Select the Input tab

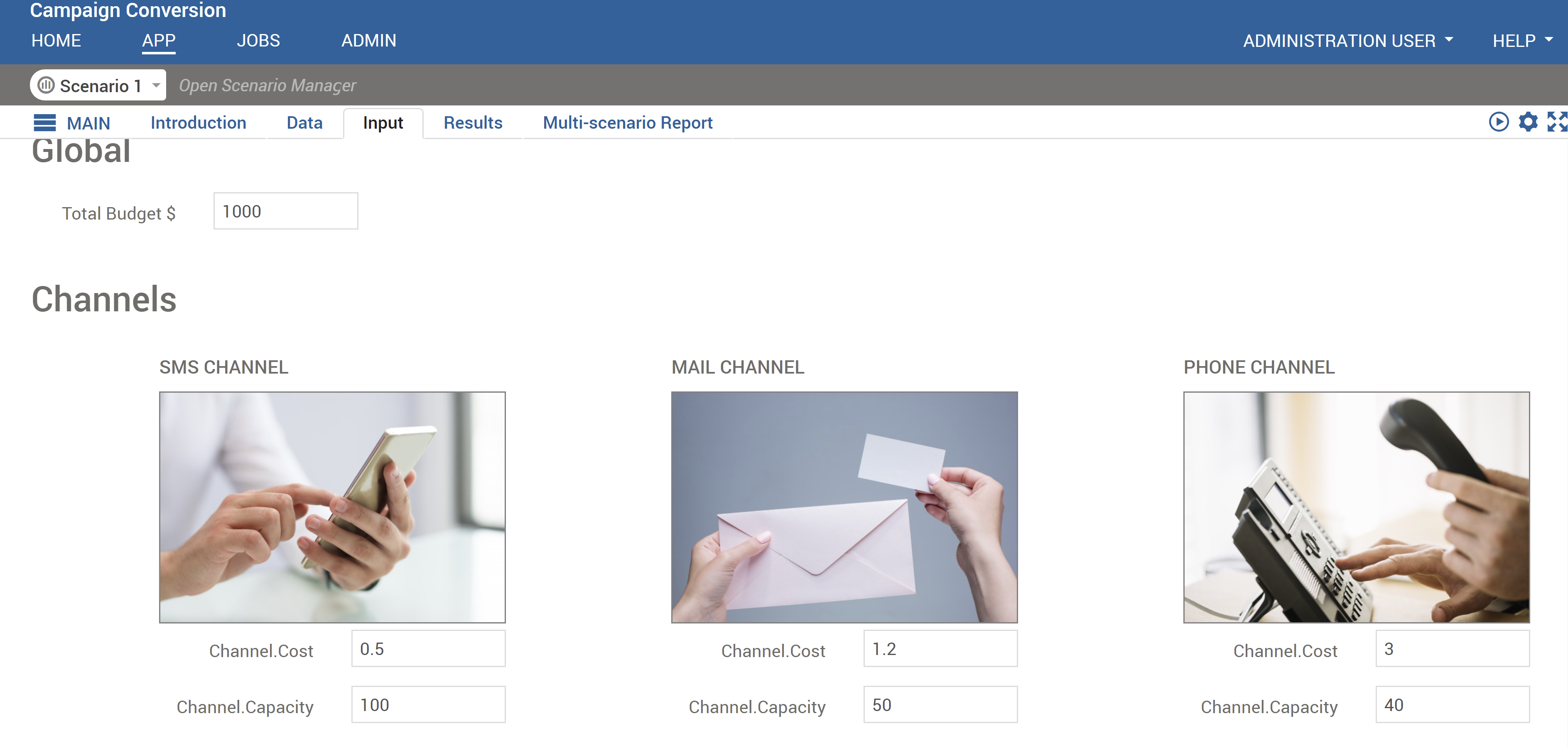(383, 123)
